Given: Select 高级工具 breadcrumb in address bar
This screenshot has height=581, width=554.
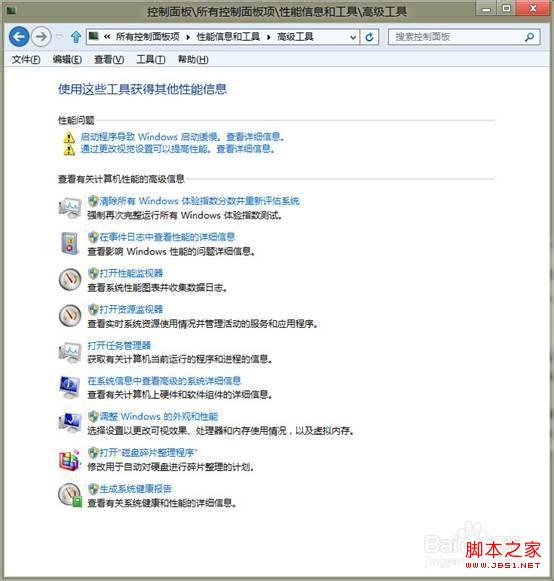Looking at the screenshot, I should coord(295,37).
